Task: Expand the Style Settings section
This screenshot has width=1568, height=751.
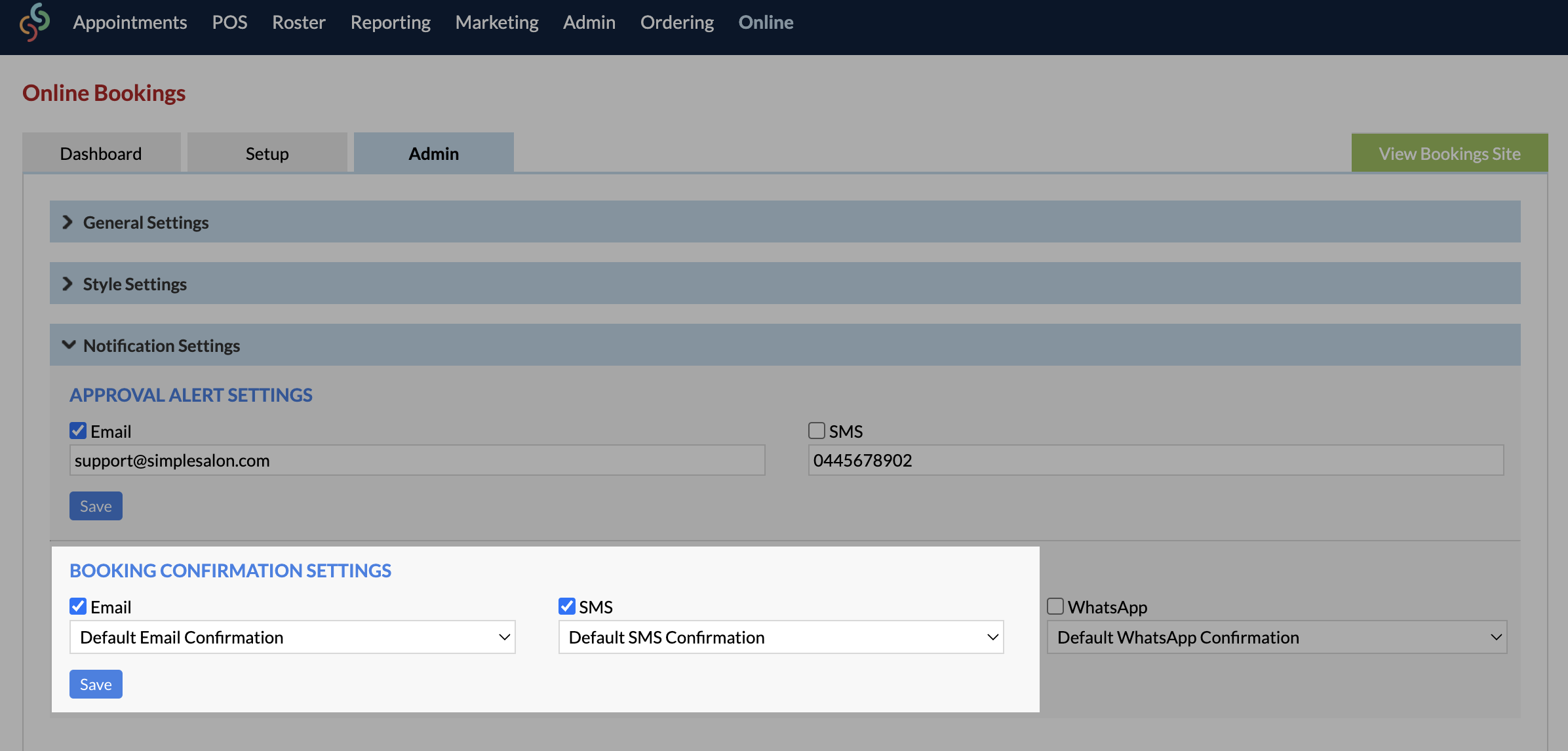Action: [x=134, y=283]
